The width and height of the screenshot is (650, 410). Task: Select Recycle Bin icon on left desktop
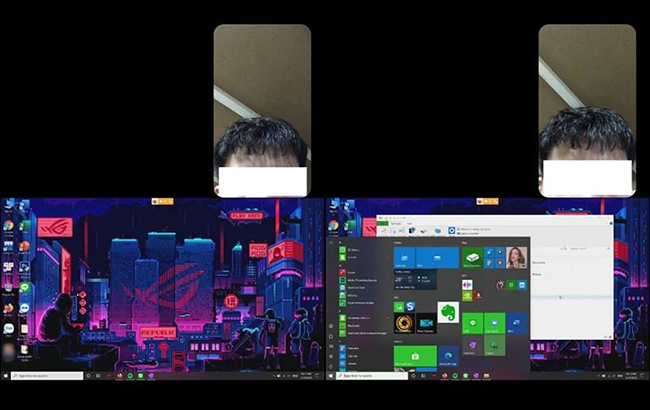click(8, 287)
